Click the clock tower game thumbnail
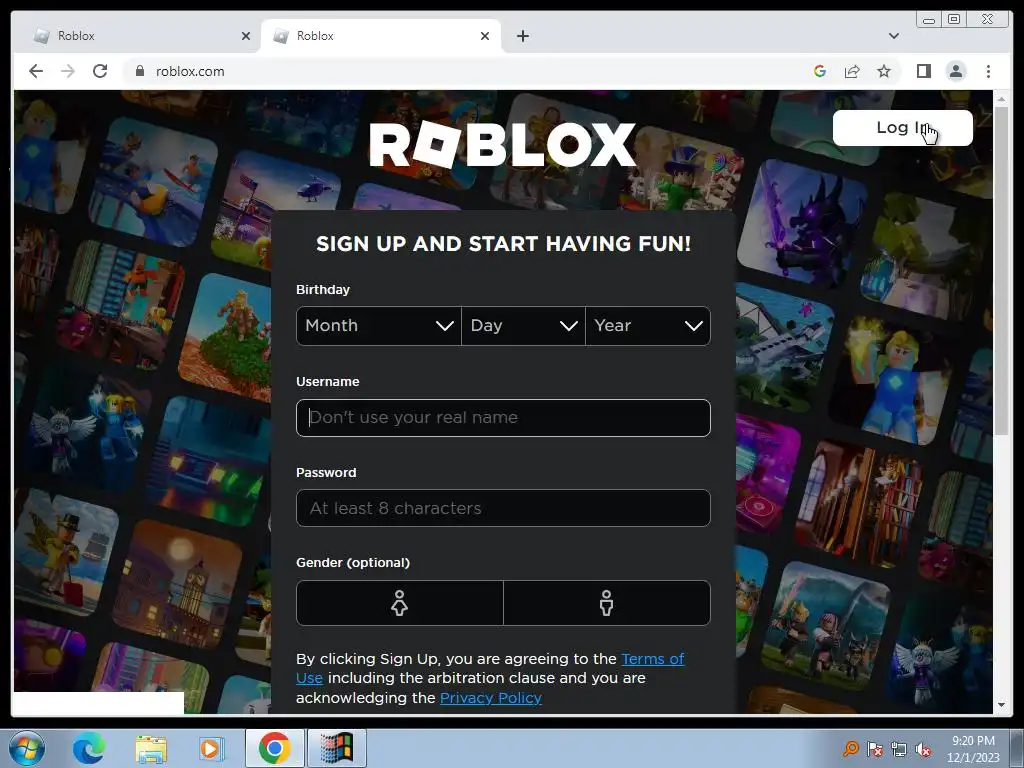 [x=178, y=583]
